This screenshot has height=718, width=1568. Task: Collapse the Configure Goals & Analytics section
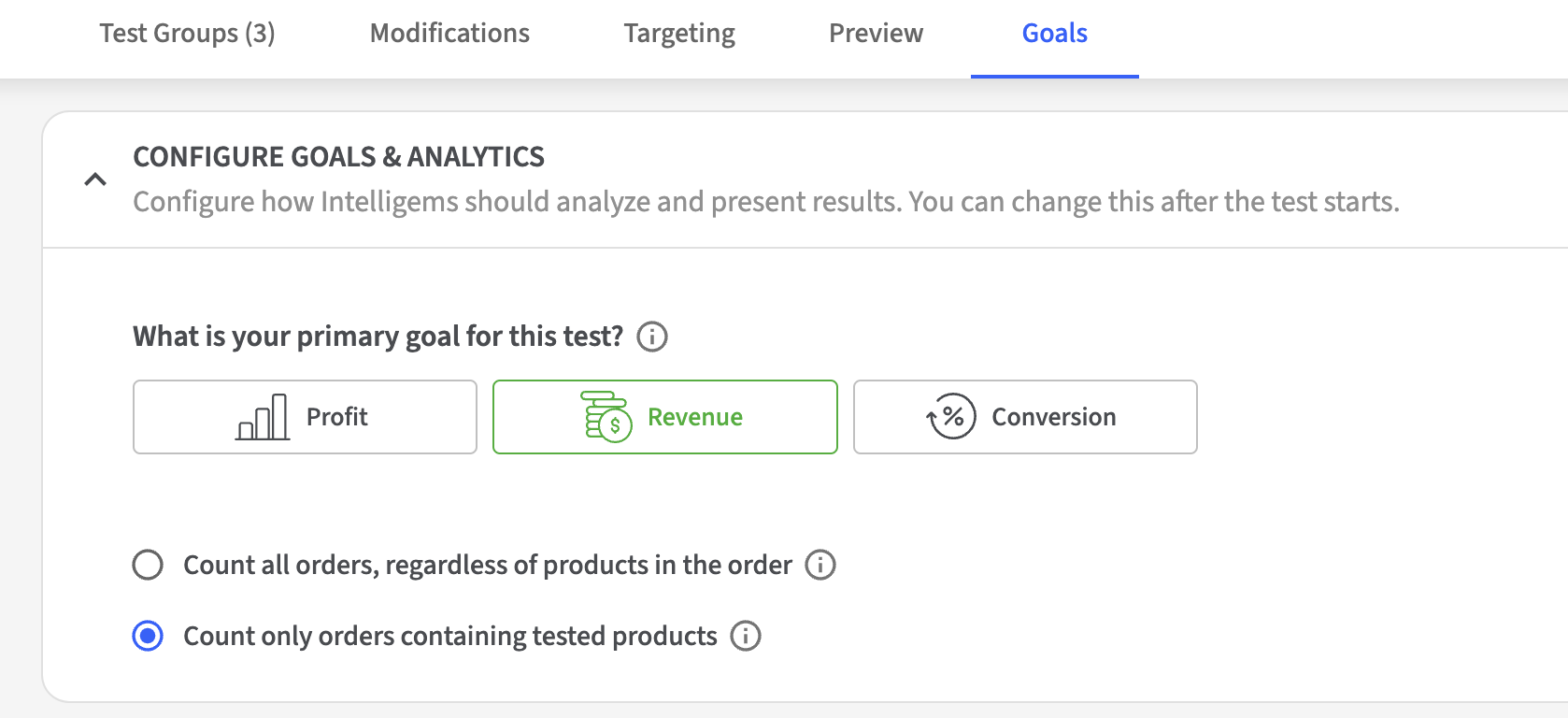coord(95,179)
